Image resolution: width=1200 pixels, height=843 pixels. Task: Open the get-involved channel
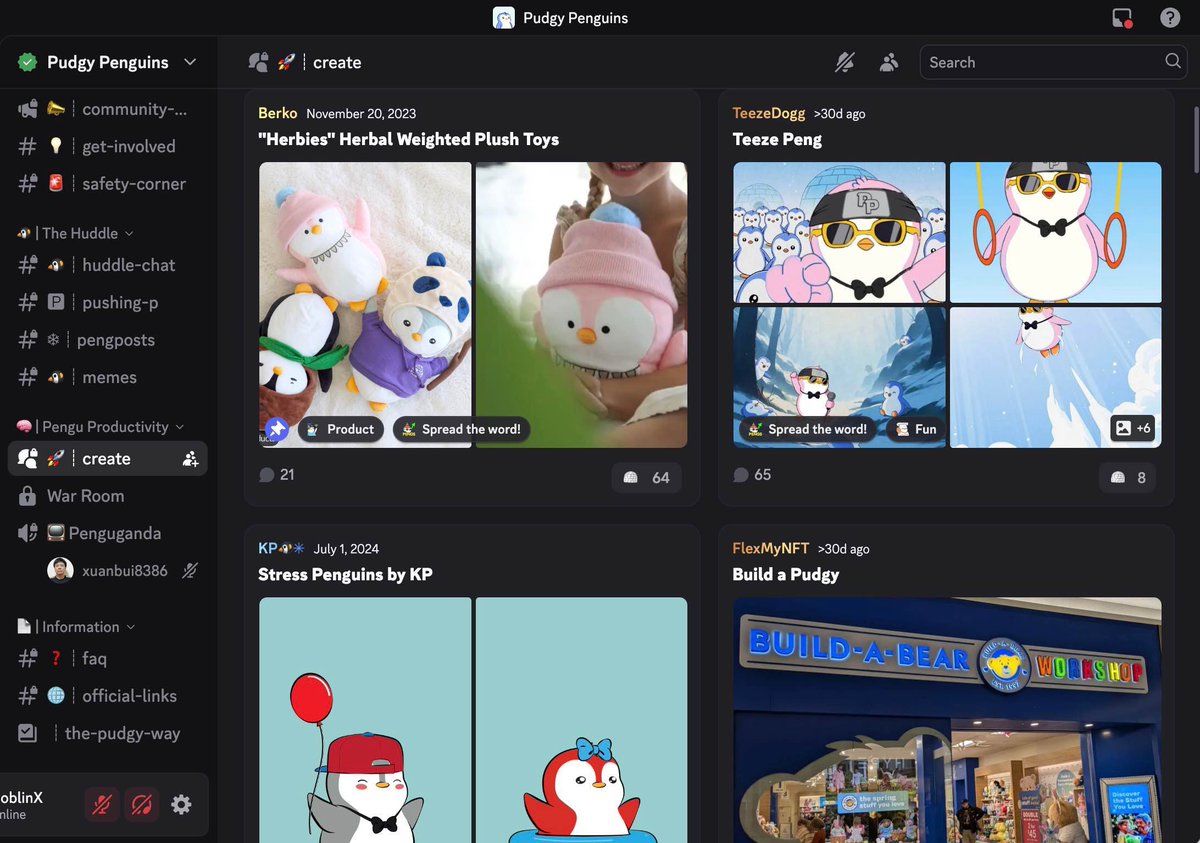click(108, 146)
